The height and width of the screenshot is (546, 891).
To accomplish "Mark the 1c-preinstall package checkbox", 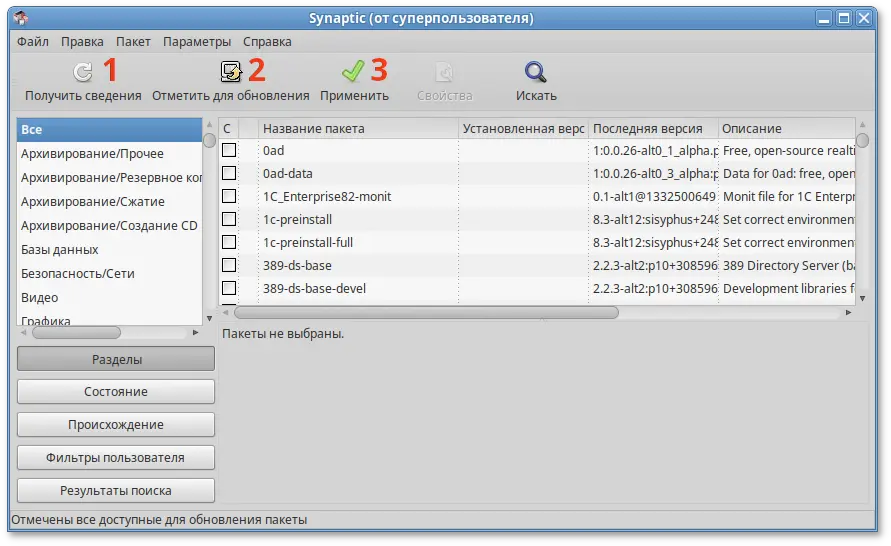I will 229,219.
